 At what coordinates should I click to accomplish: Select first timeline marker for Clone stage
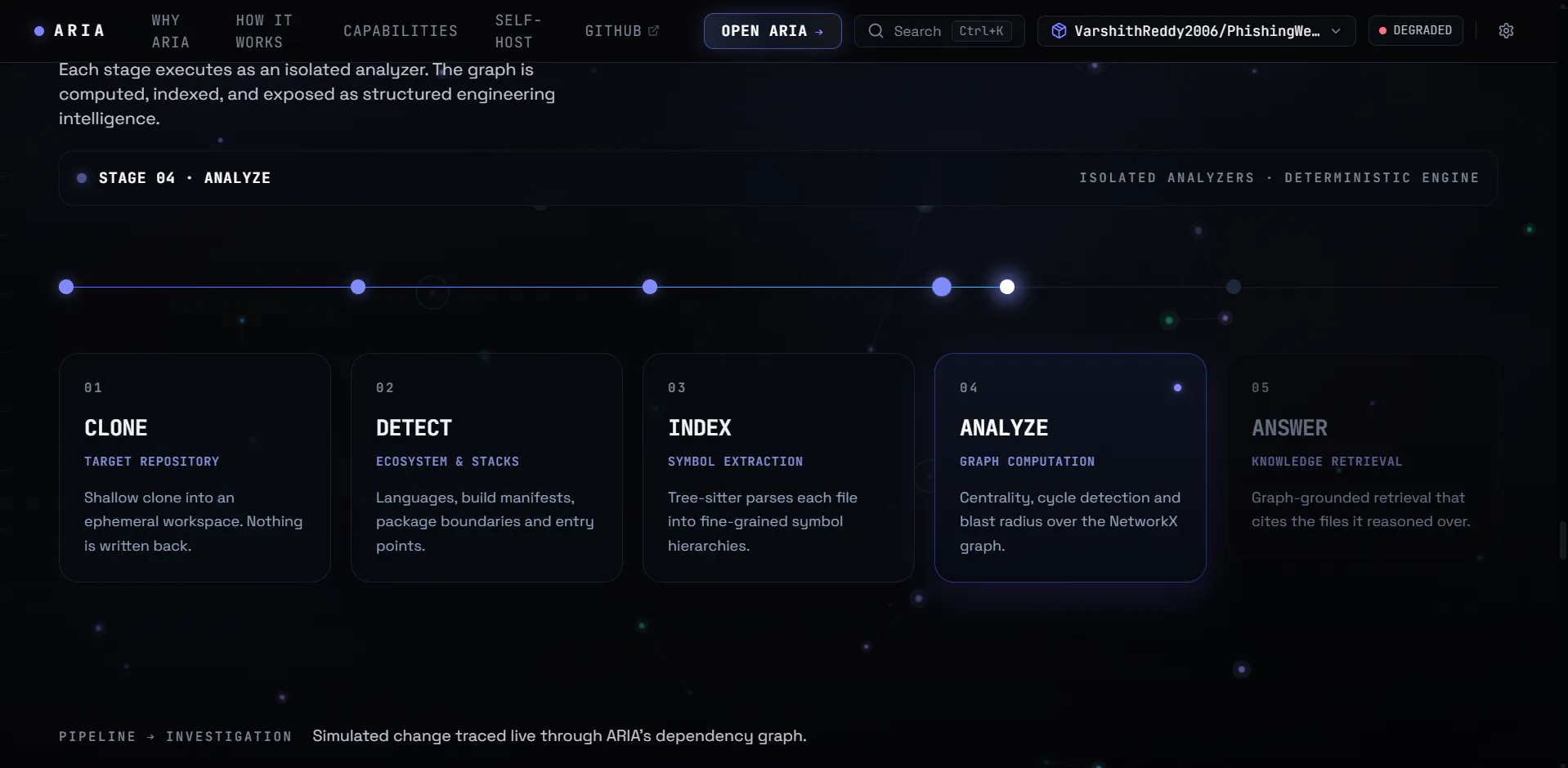pyautogui.click(x=66, y=287)
